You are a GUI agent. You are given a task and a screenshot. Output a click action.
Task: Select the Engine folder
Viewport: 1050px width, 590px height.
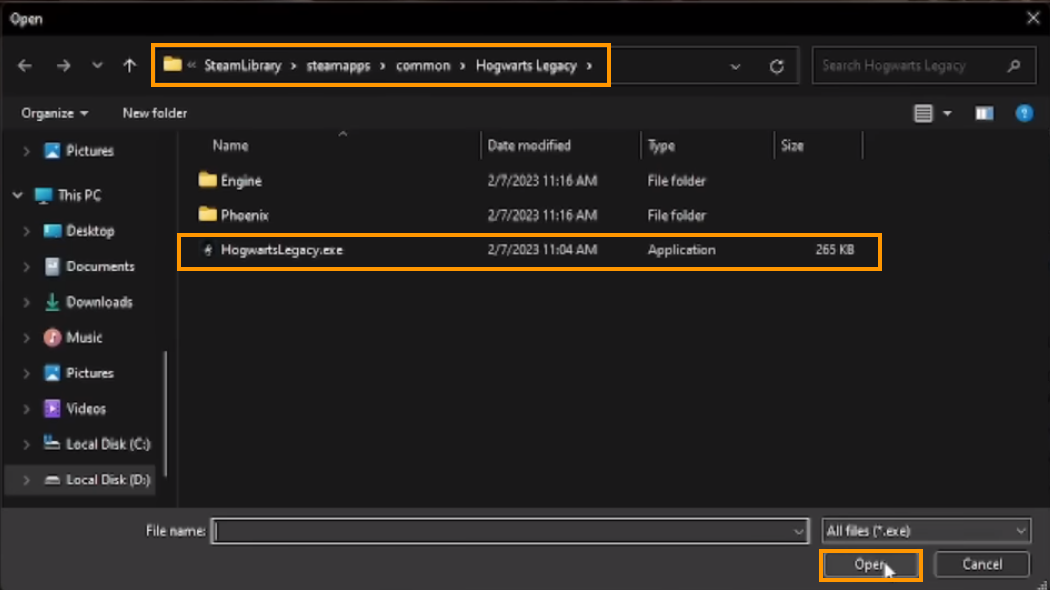click(x=242, y=181)
